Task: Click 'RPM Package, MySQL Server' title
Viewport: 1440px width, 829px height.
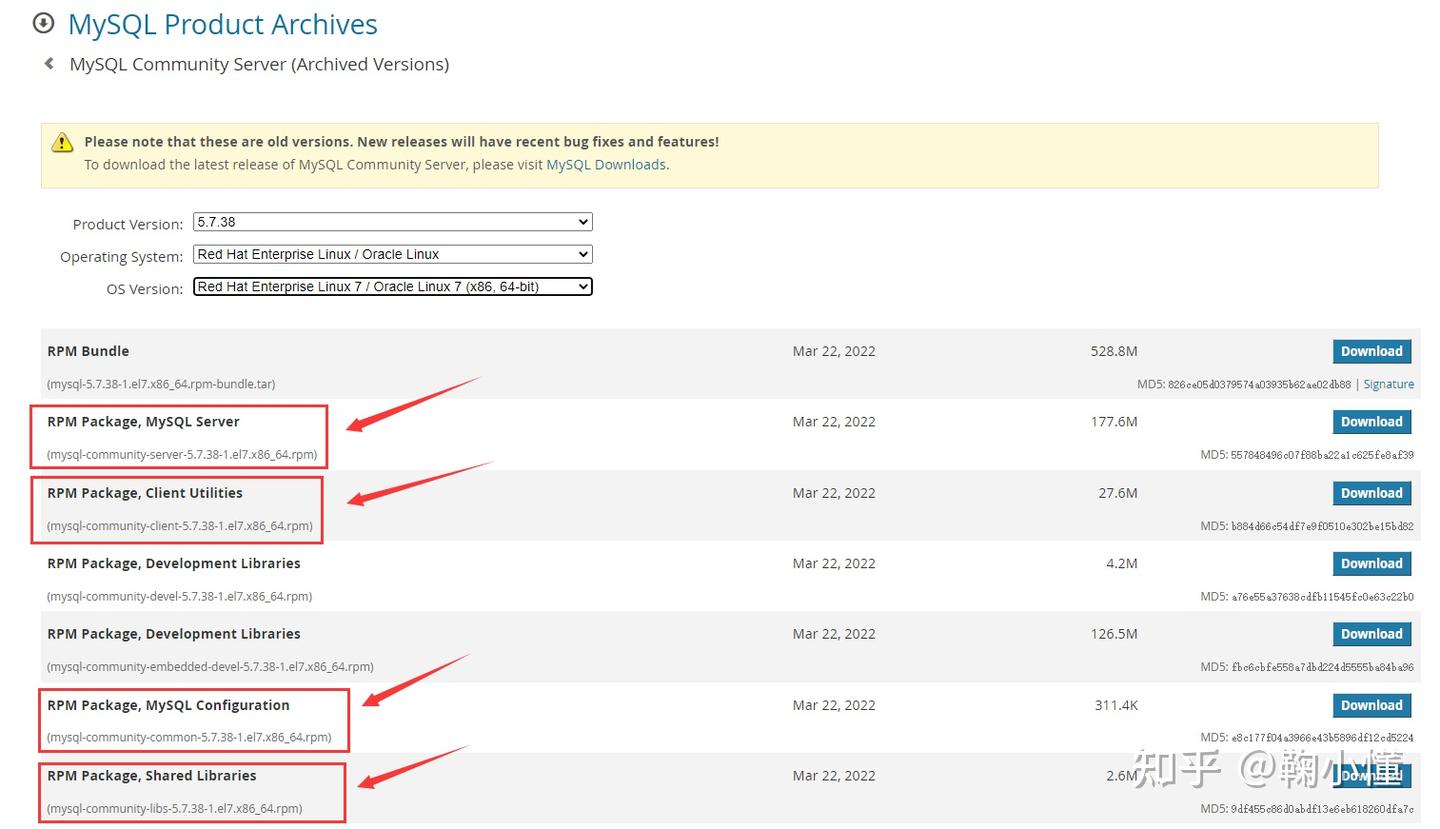Action: [143, 422]
